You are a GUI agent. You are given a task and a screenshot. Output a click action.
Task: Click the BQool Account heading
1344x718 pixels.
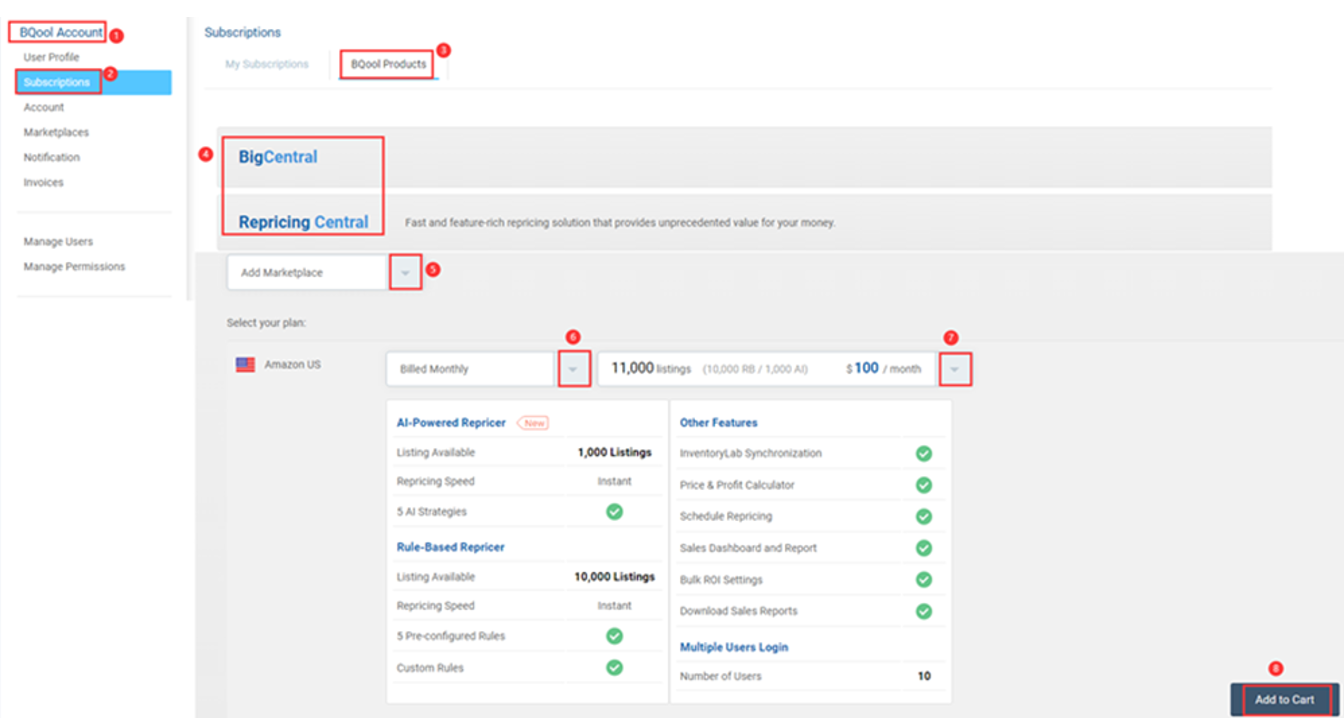(x=61, y=32)
